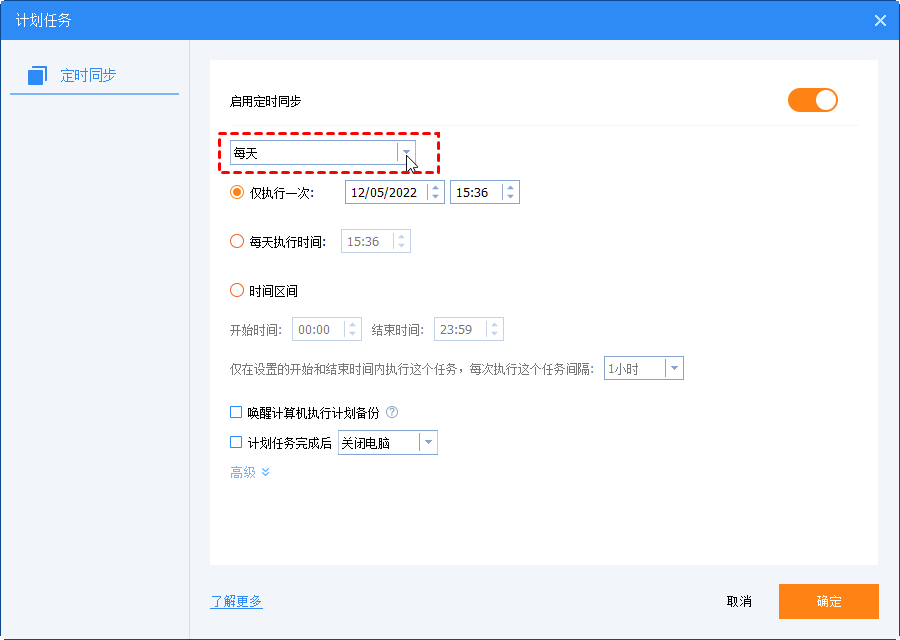900x640 pixels.
Task: Increase the run-once 15:36 time with up arrow
Action: [510, 187]
